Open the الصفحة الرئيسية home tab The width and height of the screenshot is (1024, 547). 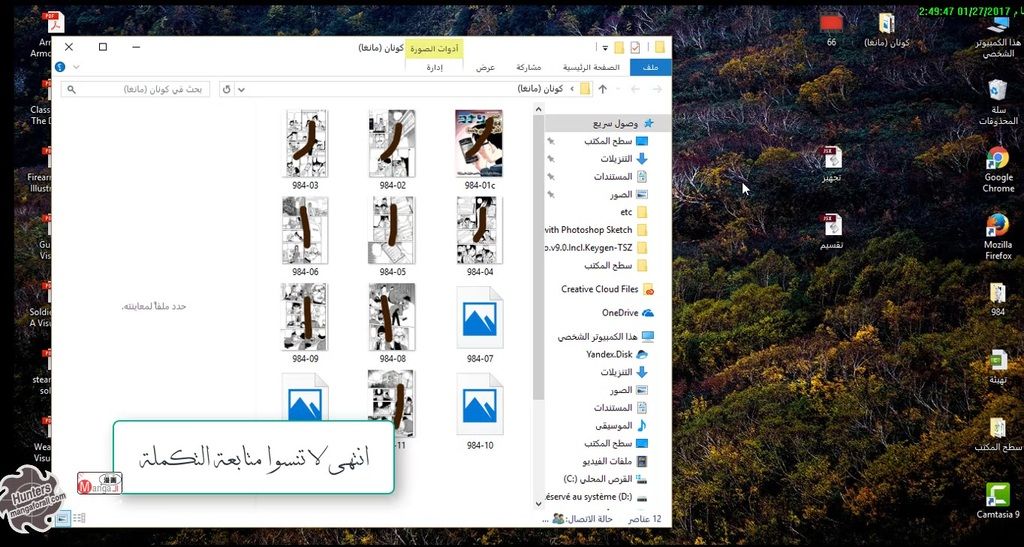[x=591, y=67]
